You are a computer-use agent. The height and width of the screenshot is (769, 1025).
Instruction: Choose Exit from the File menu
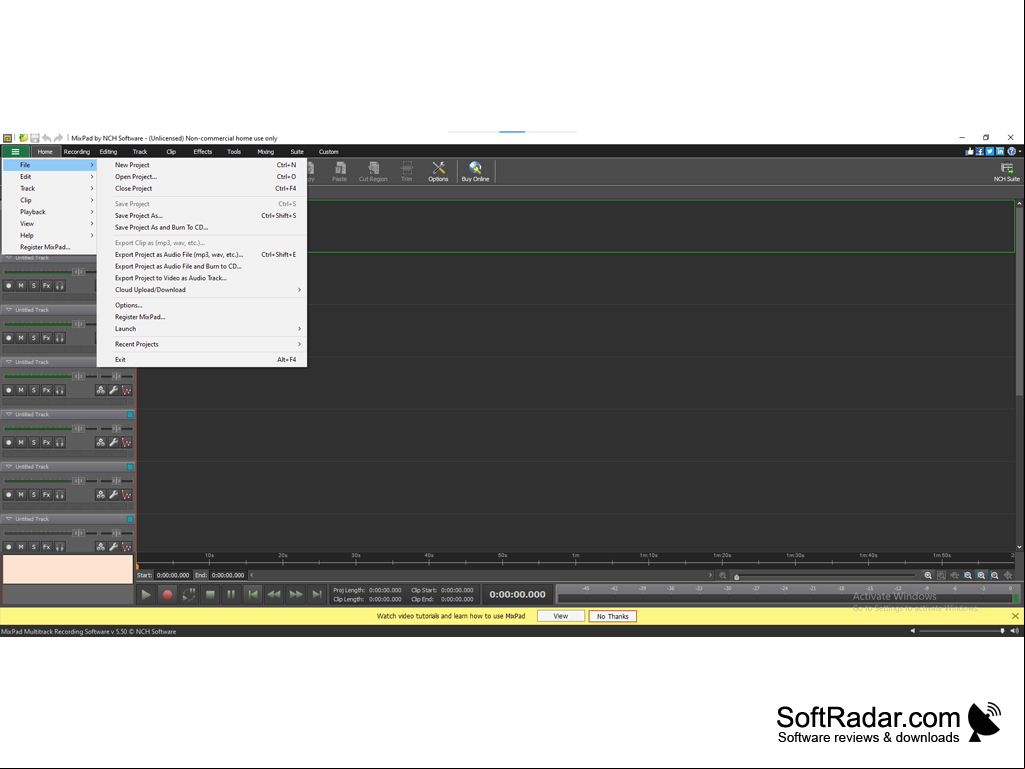pyautogui.click(x=201, y=360)
